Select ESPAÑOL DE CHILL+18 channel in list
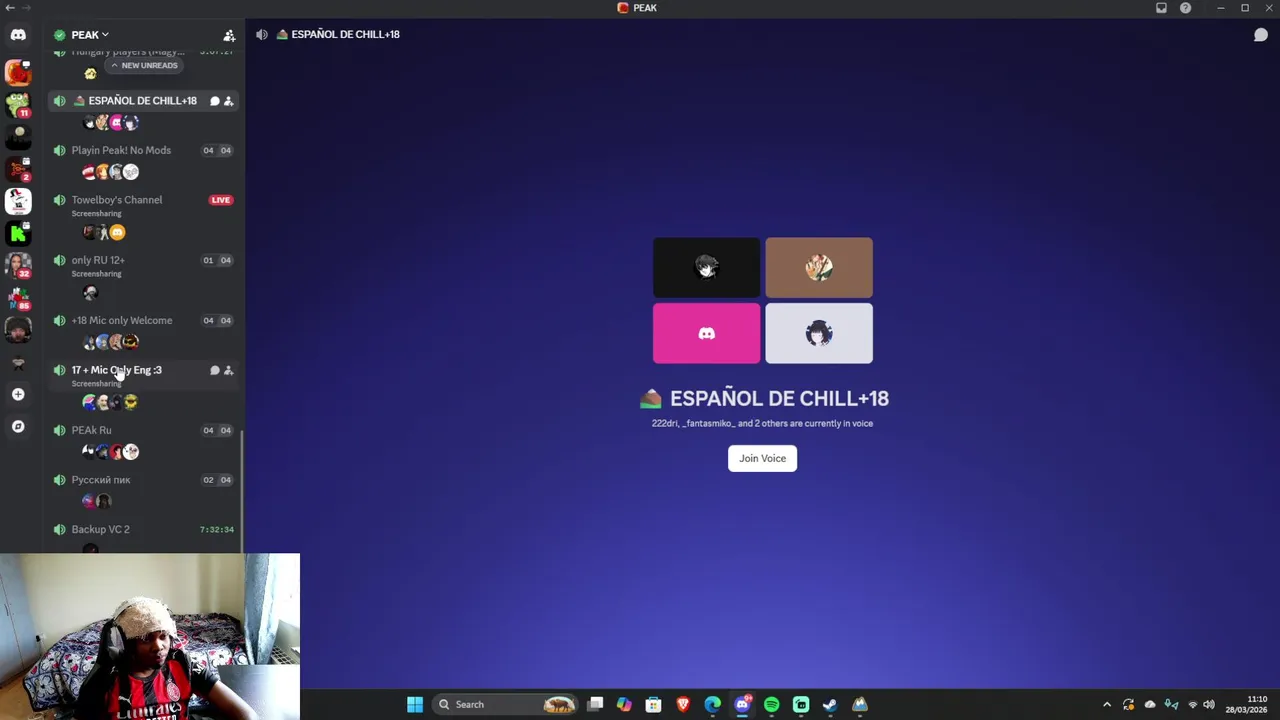Image resolution: width=1280 pixels, height=720 pixels. coord(144,101)
